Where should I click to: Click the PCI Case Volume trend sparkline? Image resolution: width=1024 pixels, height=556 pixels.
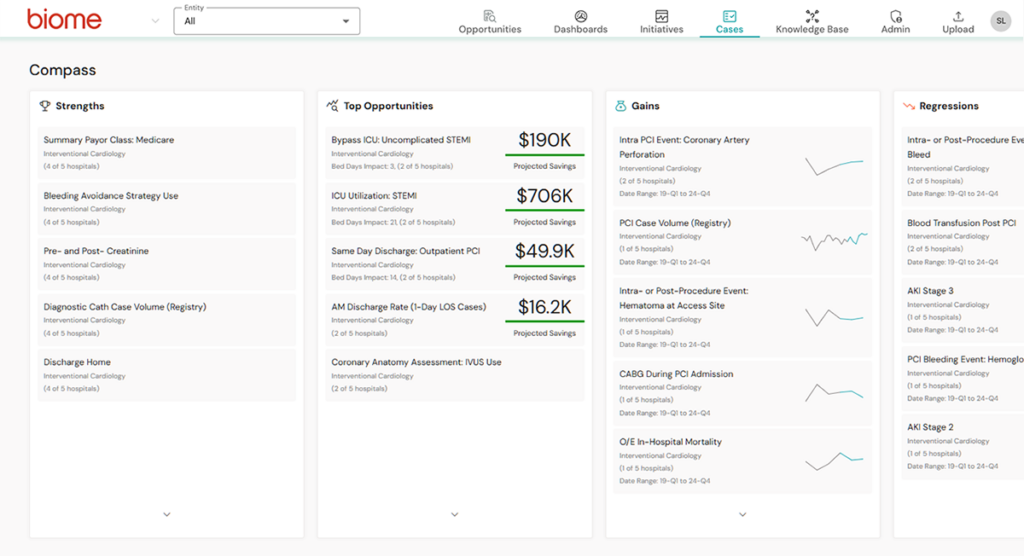834,240
